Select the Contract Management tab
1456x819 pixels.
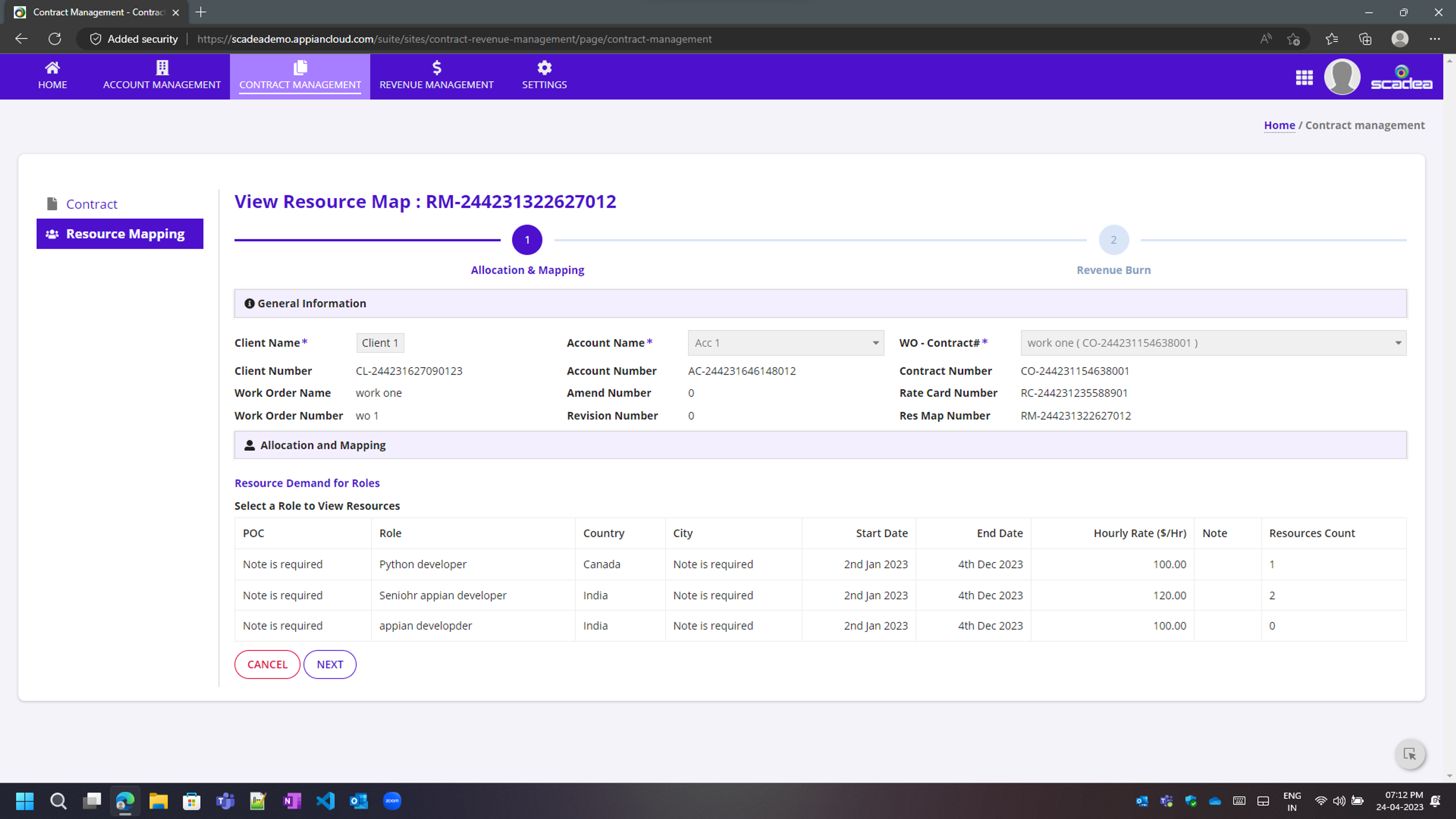click(x=300, y=76)
